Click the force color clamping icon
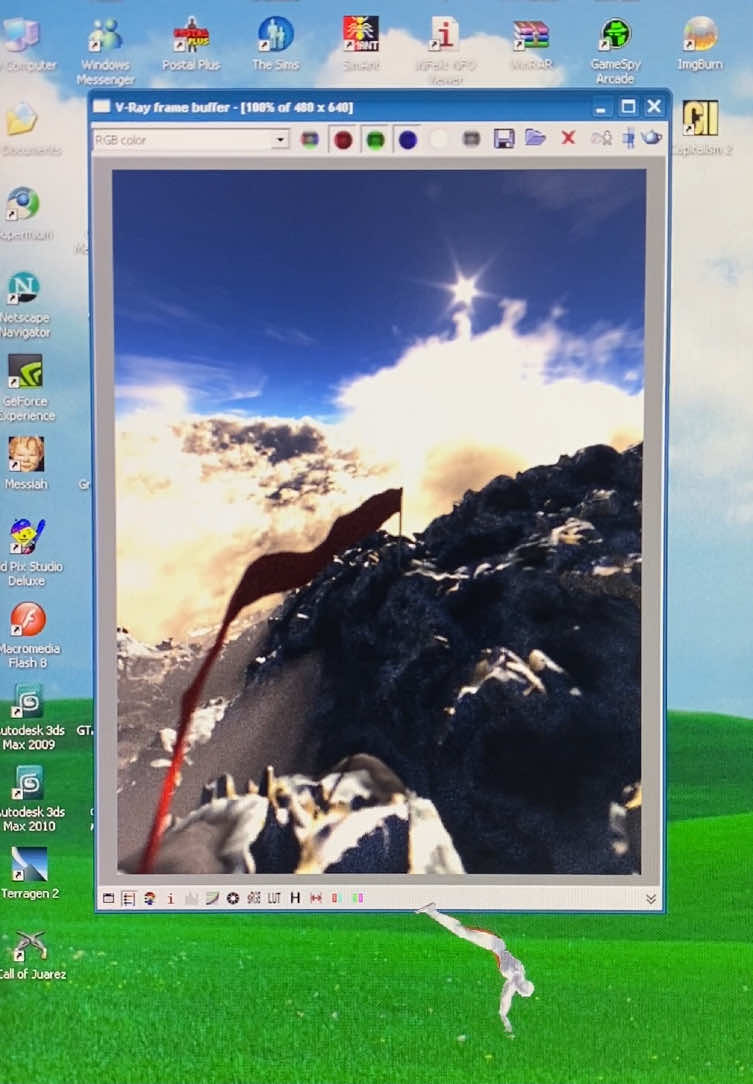 149,898
